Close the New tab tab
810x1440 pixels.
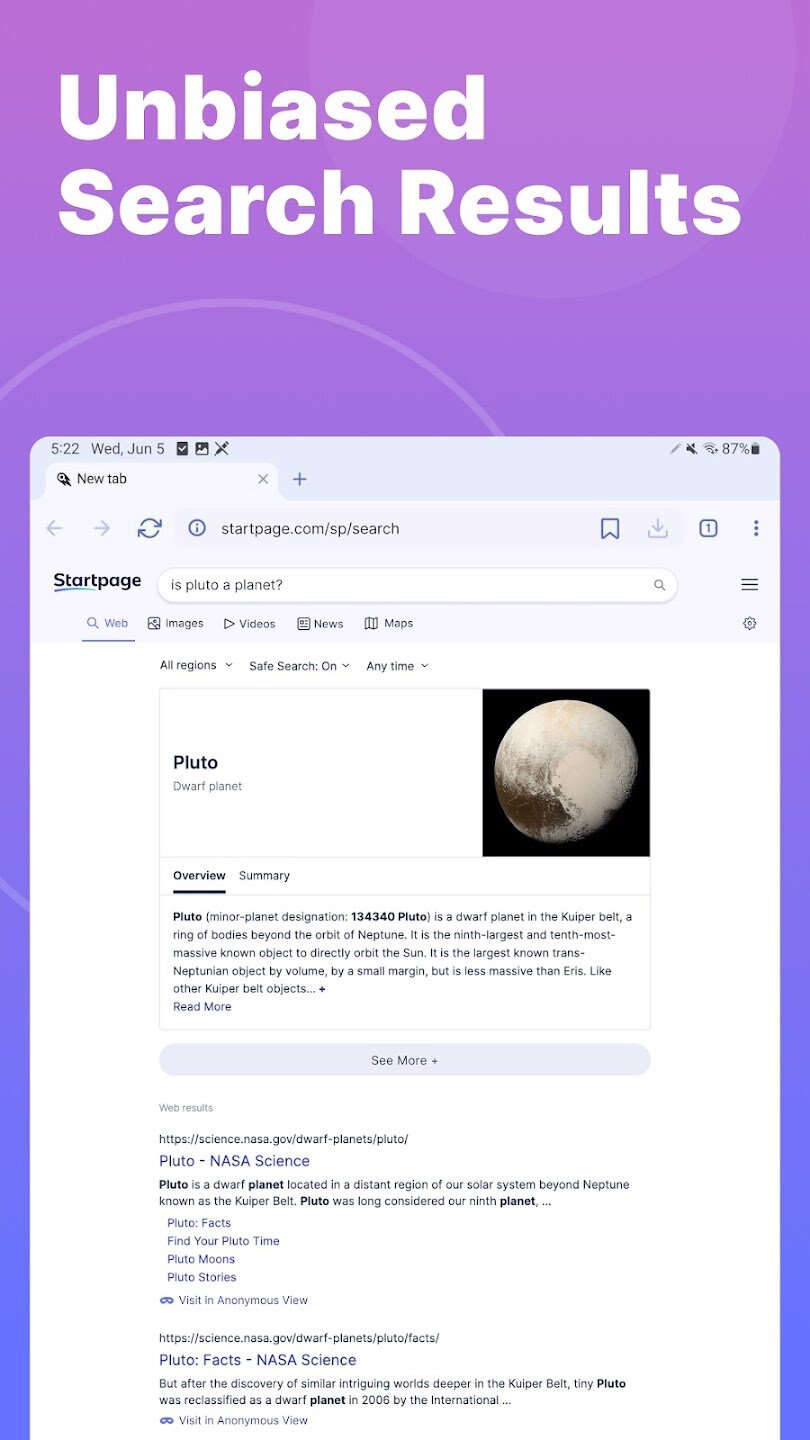pyautogui.click(x=263, y=479)
